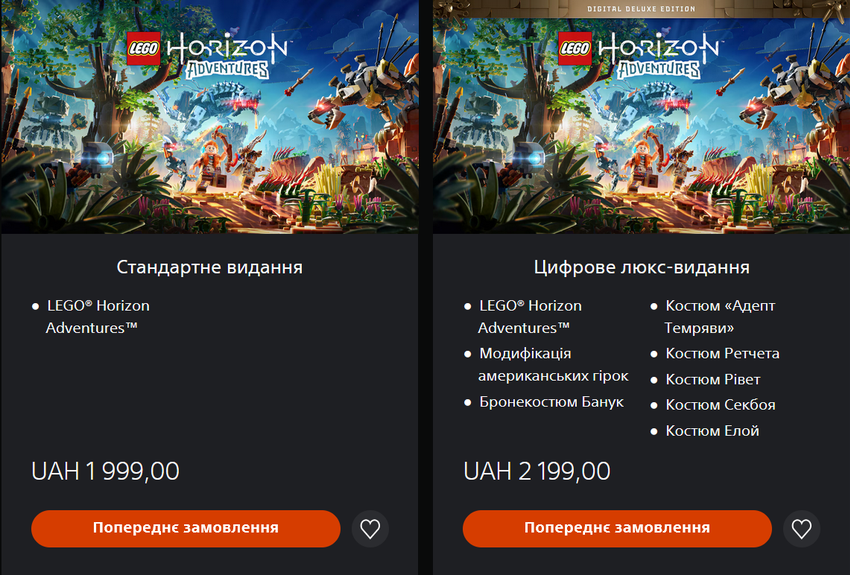Click the Бронекостюм Банук list item
The image size is (850, 575).
point(545,402)
